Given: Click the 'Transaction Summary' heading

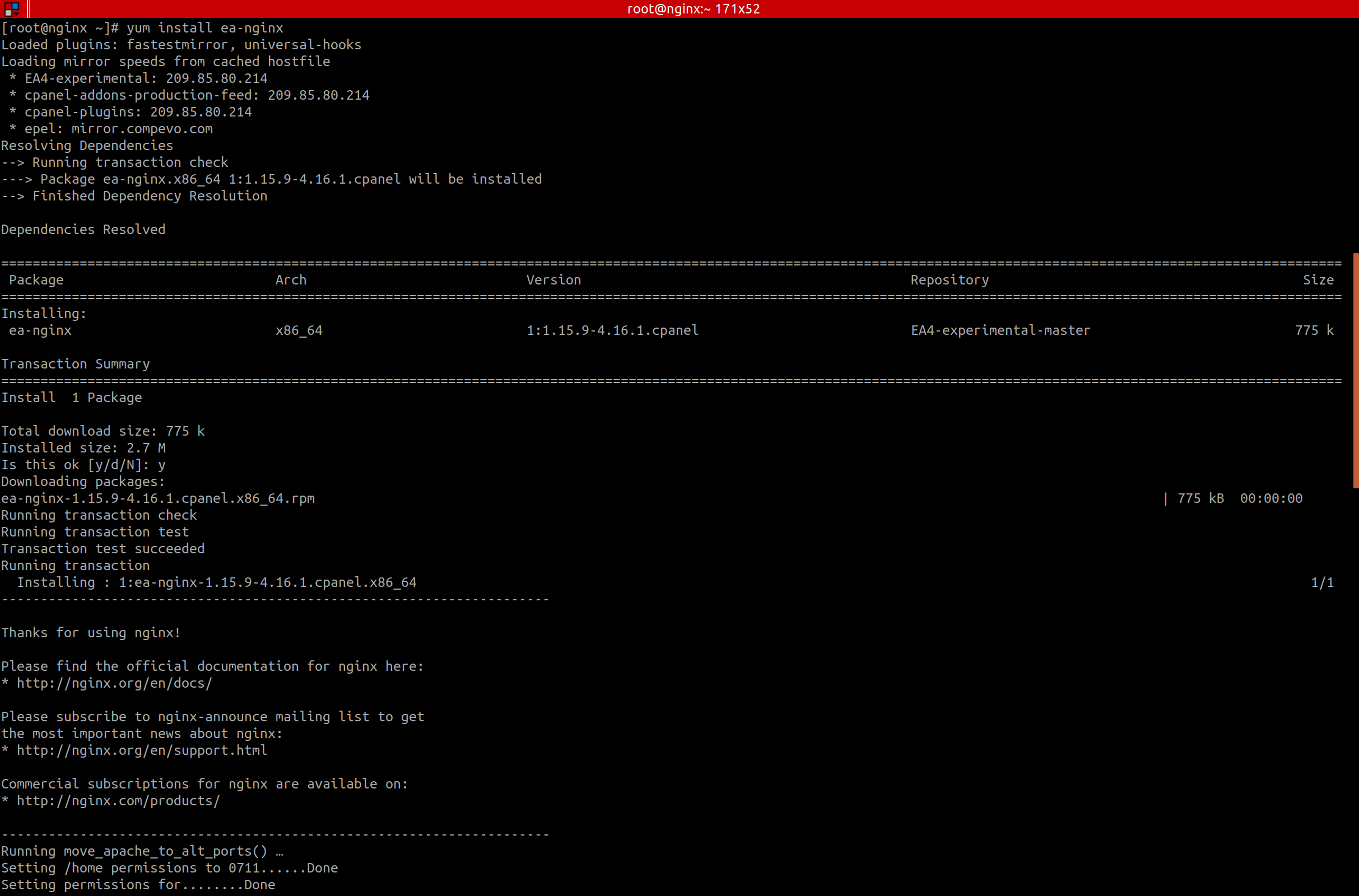Looking at the screenshot, I should (x=76, y=364).
